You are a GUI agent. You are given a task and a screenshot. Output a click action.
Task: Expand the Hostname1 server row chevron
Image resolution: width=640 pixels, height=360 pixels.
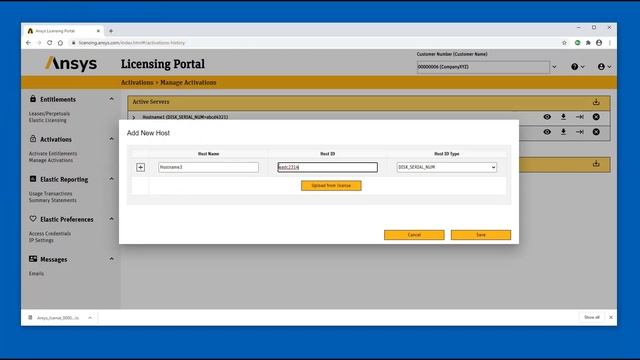133,118
